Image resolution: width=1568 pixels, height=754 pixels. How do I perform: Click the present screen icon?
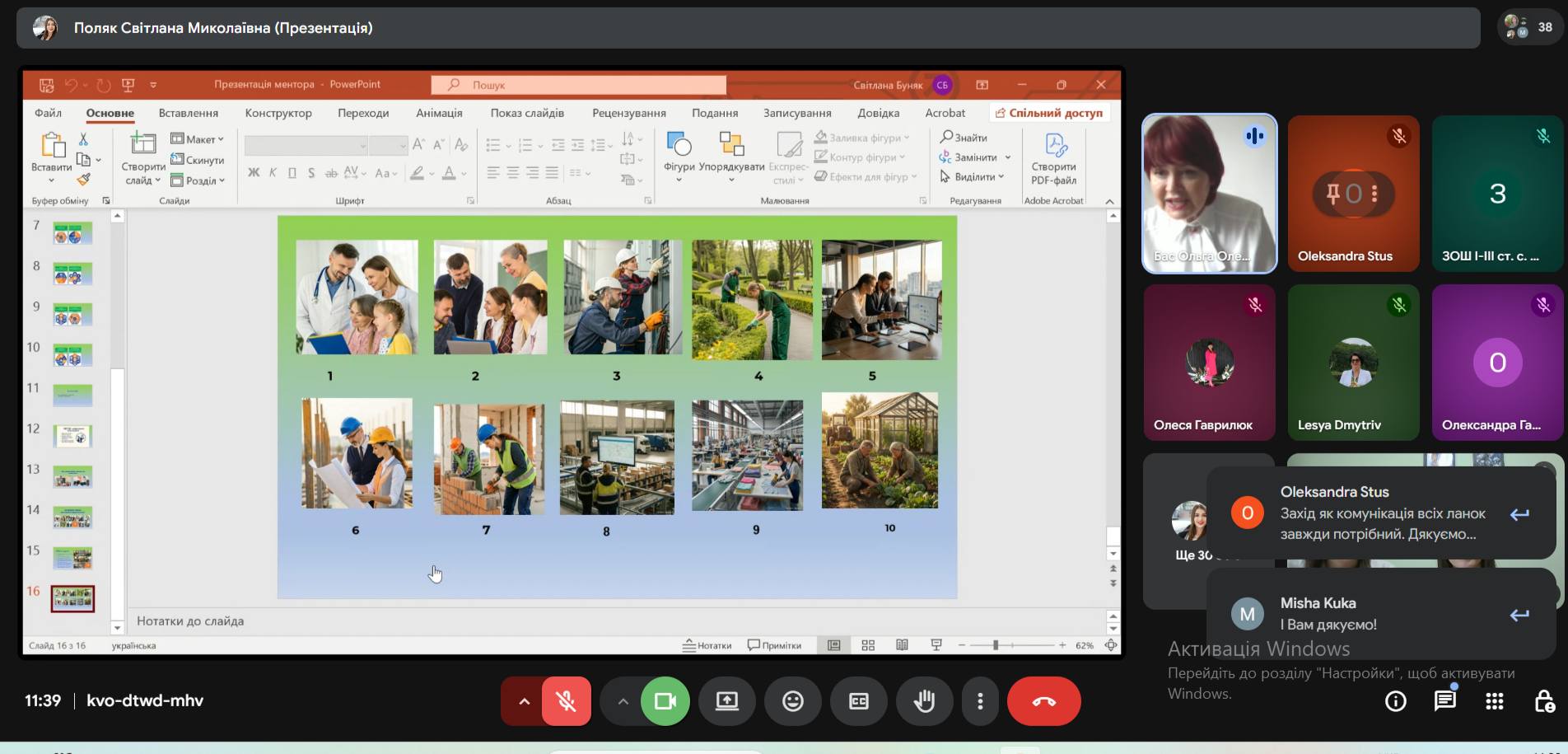pos(726,701)
